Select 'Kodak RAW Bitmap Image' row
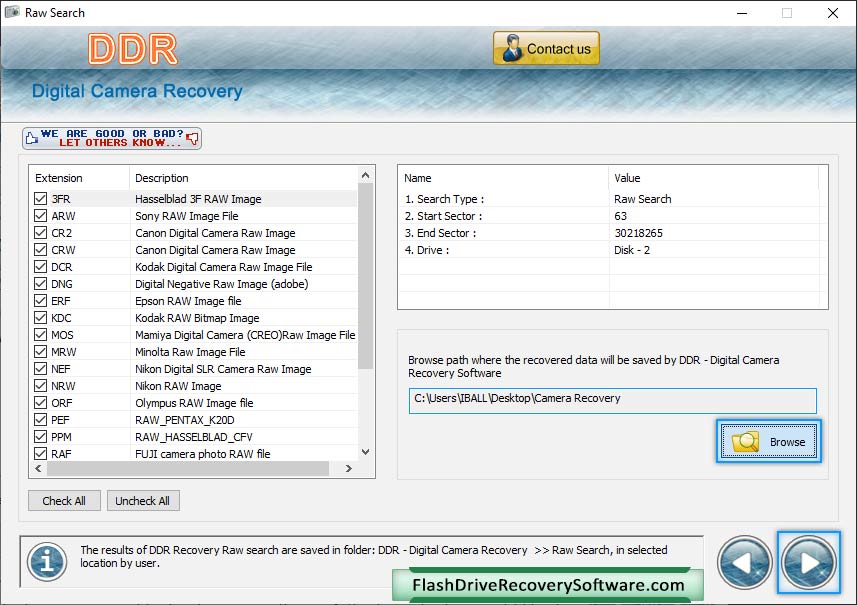Viewport: 857px width, 605px height. [x=193, y=318]
